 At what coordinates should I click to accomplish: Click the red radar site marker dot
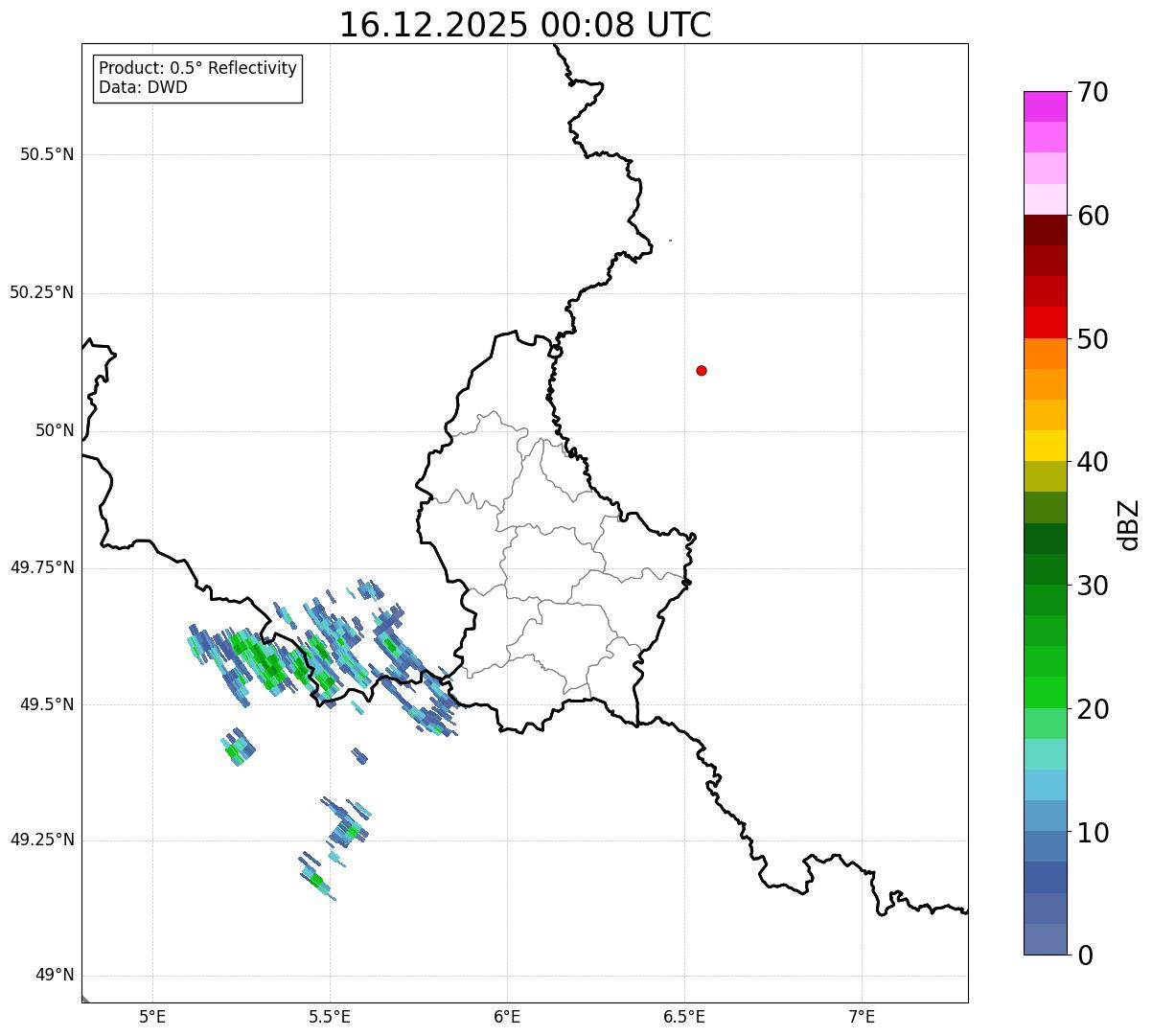click(x=702, y=370)
